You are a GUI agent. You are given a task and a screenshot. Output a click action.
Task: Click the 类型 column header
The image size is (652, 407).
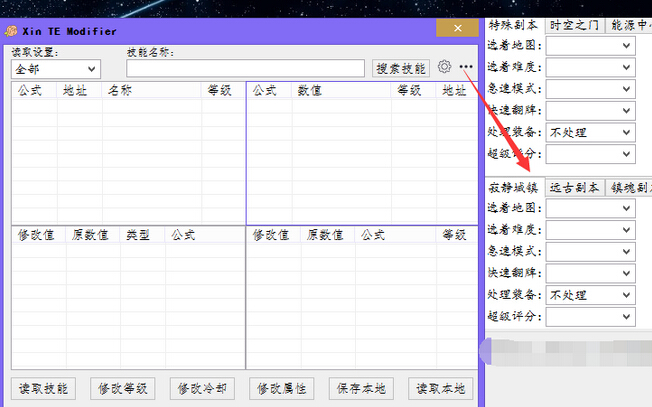tap(143, 235)
